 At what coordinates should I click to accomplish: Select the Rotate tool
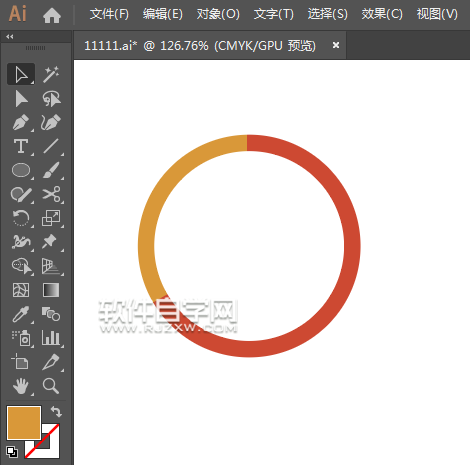pyautogui.click(x=21, y=218)
